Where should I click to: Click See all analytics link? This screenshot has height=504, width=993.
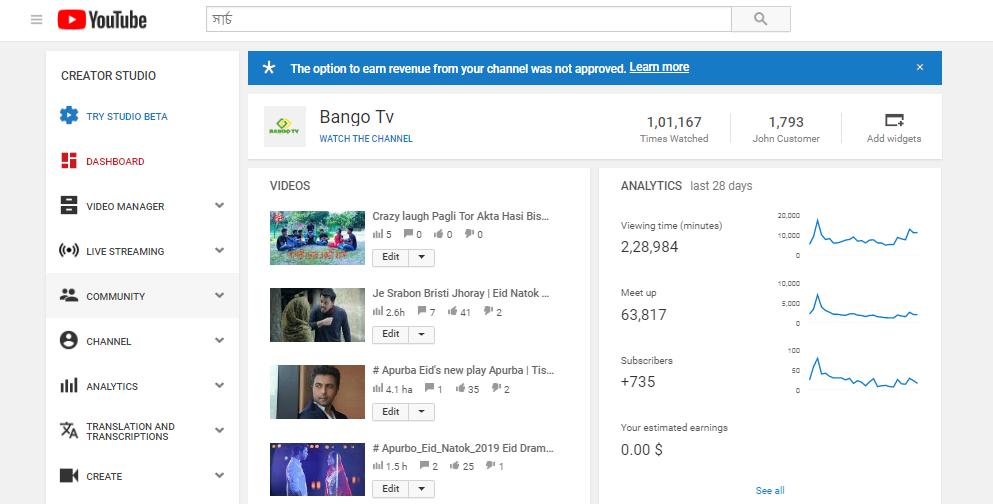(770, 490)
